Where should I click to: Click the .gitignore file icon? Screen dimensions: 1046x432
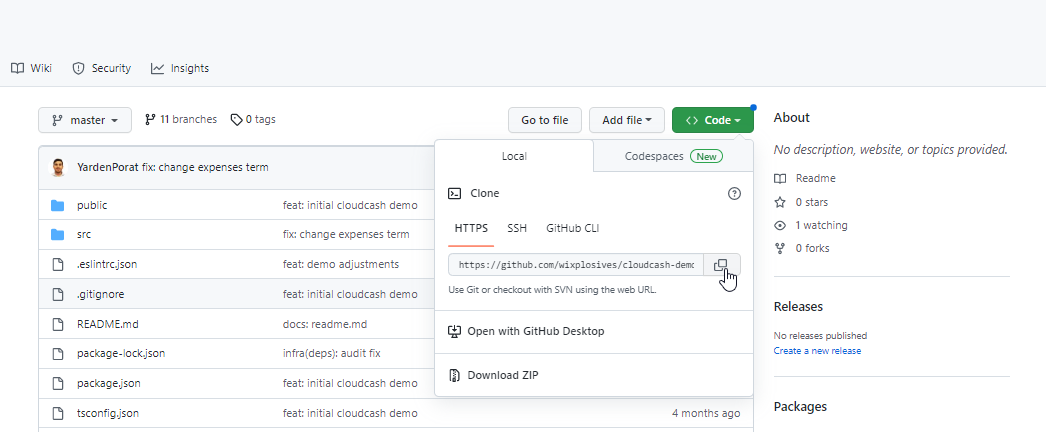tap(57, 294)
